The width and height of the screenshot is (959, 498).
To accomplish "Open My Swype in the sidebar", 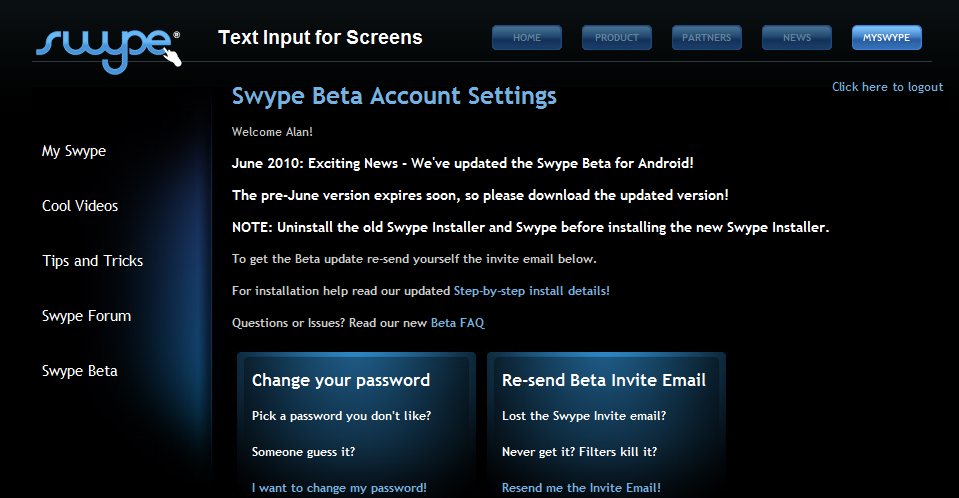I will pos(73,151).
